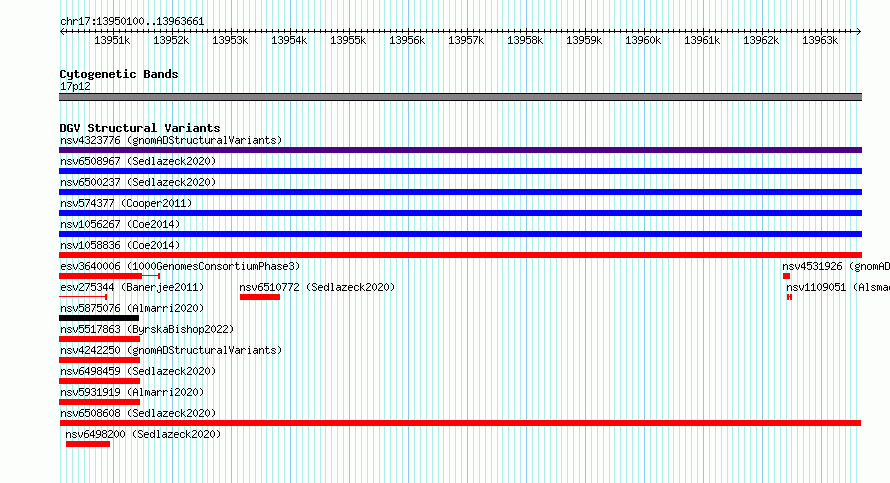Click the blue bar under nsv6500237
This screenshot has height=483, width=890.
pyautogui.click(x=460, y=192)
